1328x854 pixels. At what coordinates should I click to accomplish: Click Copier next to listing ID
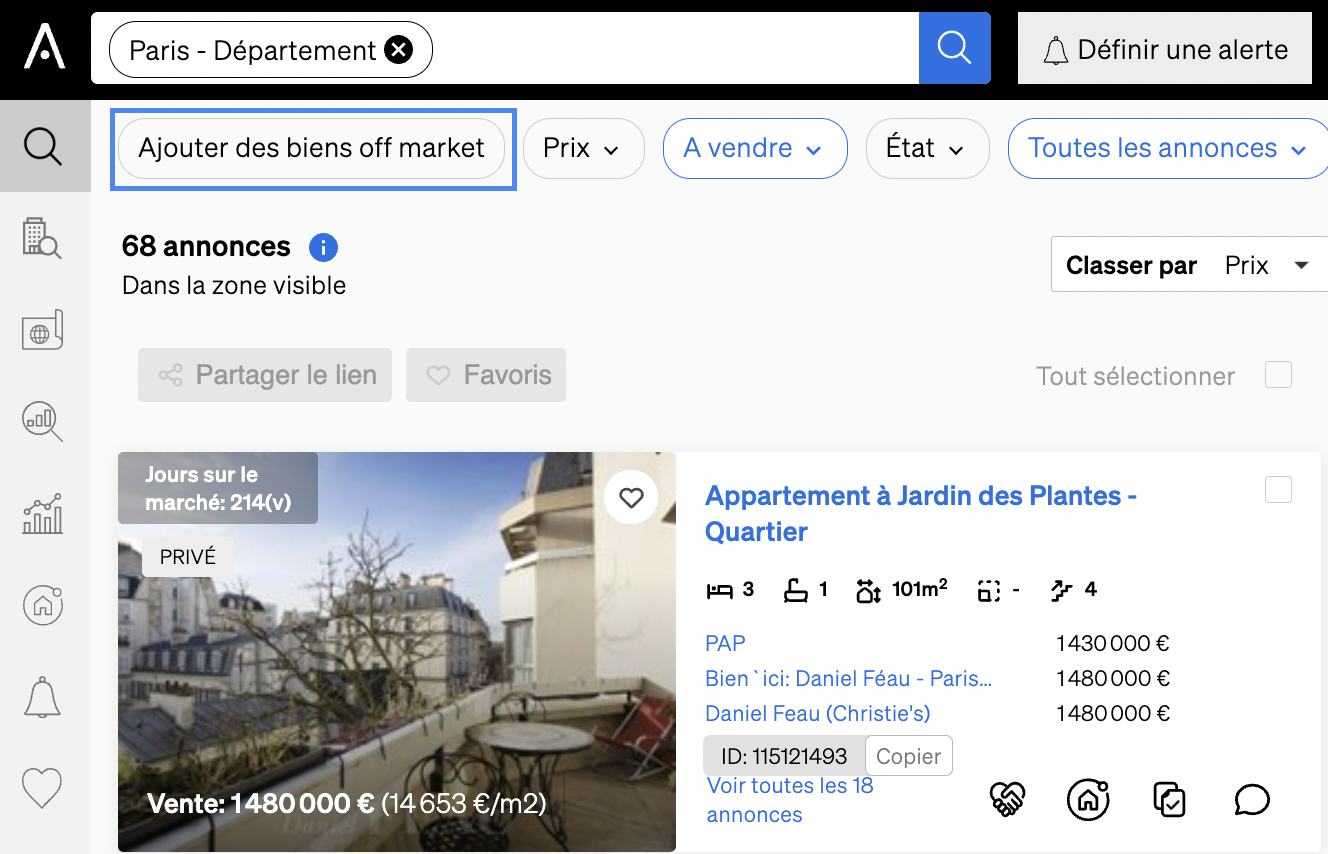click(908, 756)
